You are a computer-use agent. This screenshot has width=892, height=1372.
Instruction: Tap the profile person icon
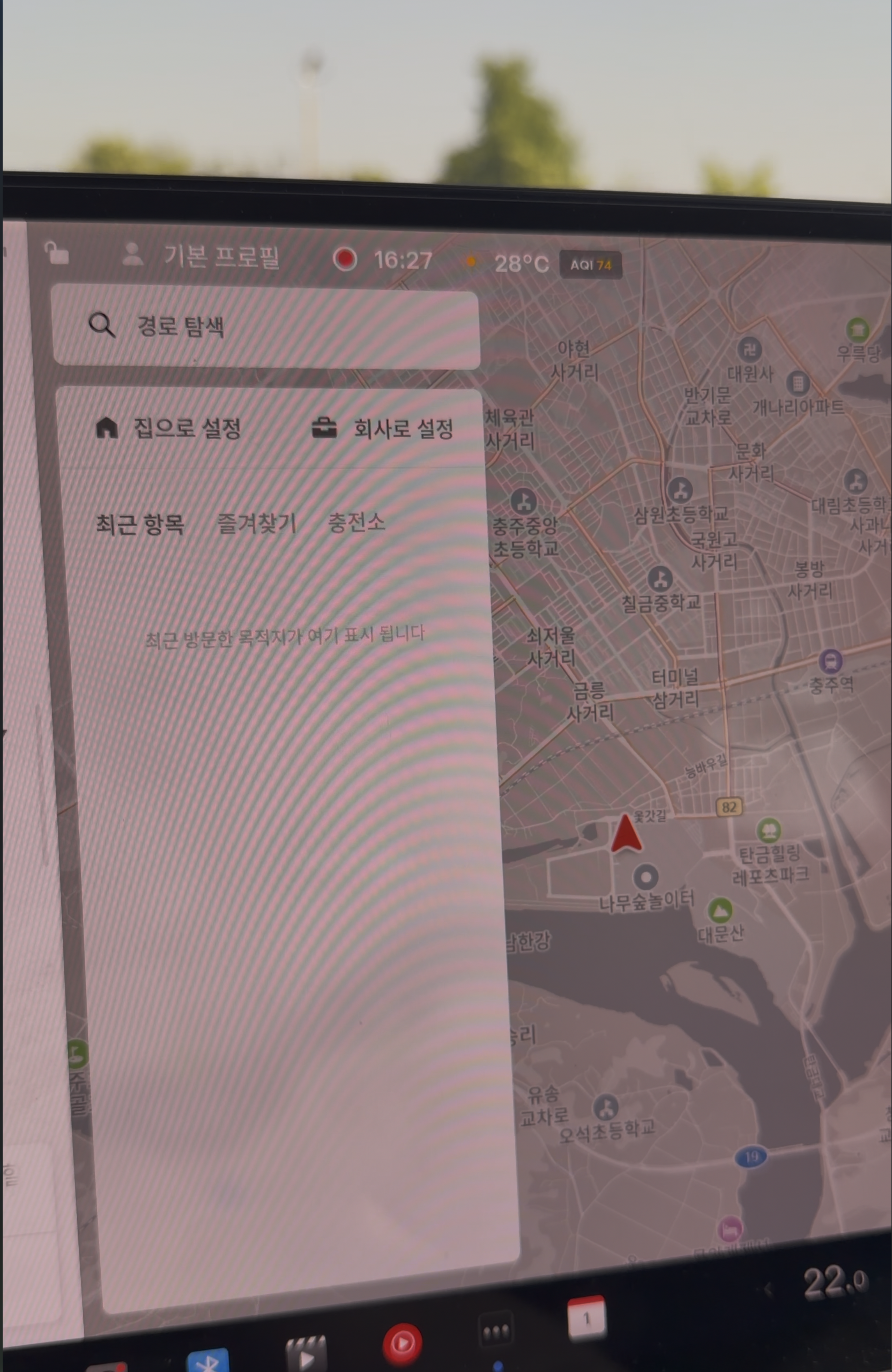[133, 254]
